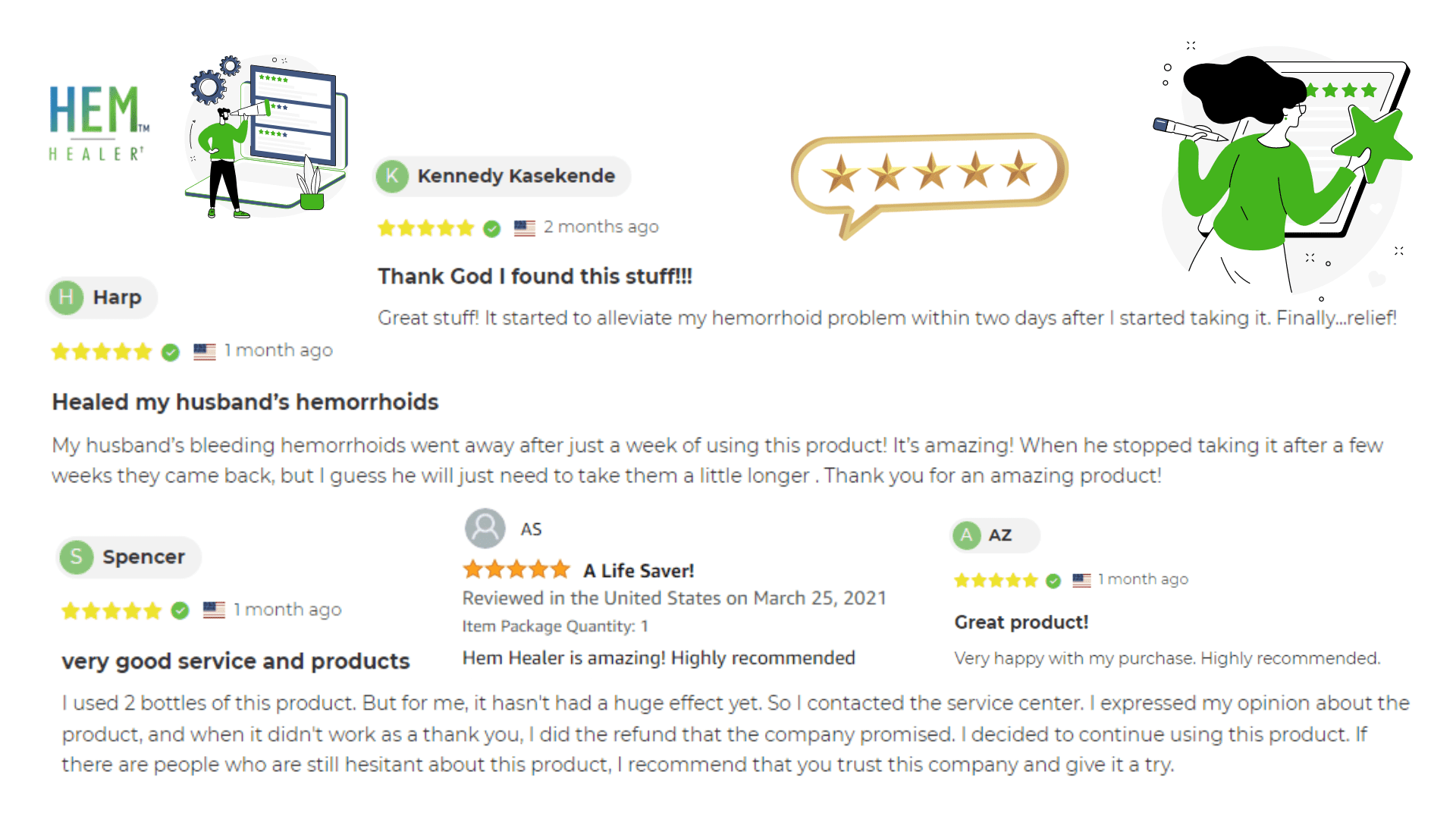Image resolution: width=1456 pixels, height=819 pixels.
Task: Open 'Healed my husband's hemorrhoids' review title
Action: [245, 402]
